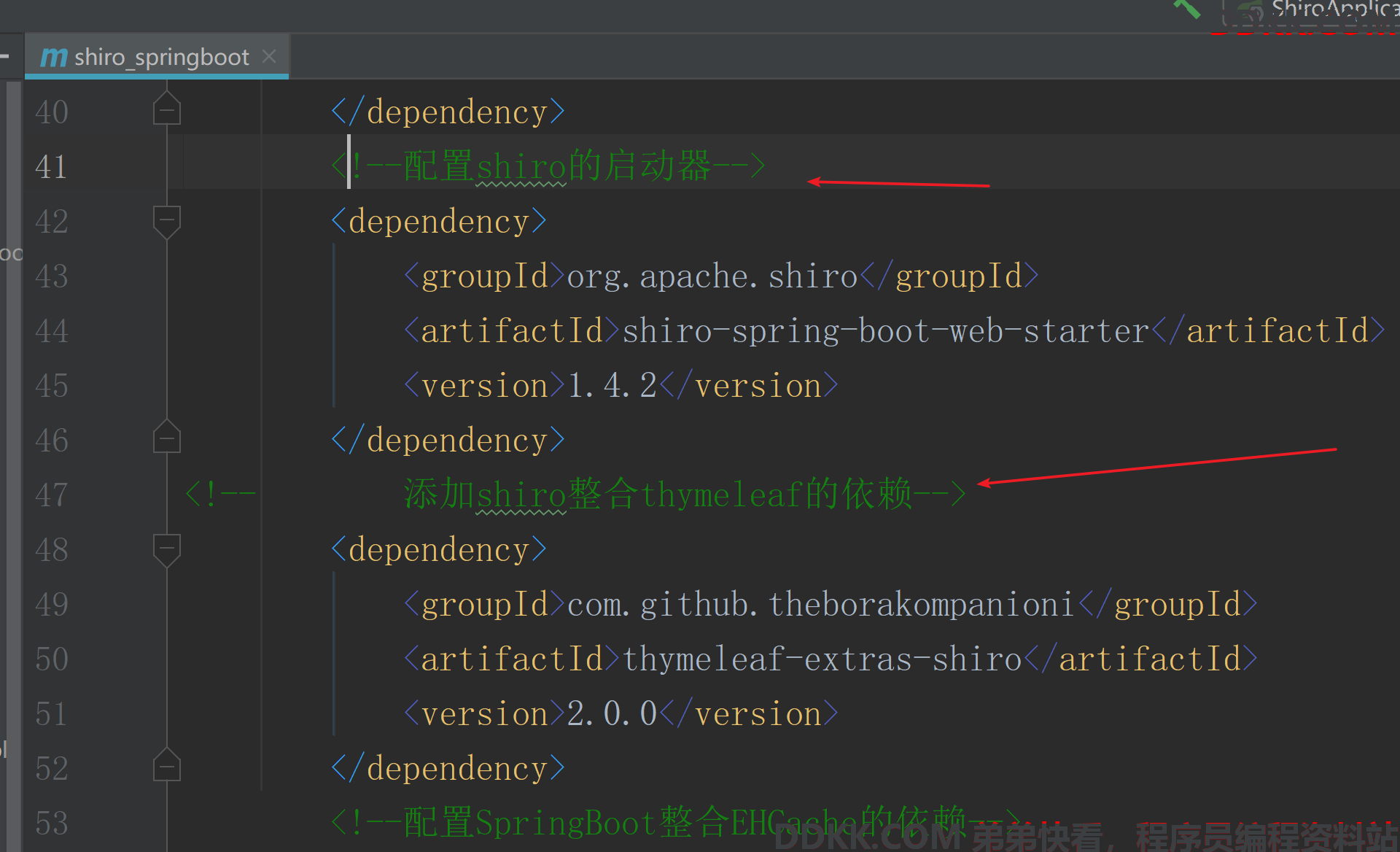Click groupId com.github.theborakompanioni
This screenshot has height=852, width=1400.
tap(820, 605)
